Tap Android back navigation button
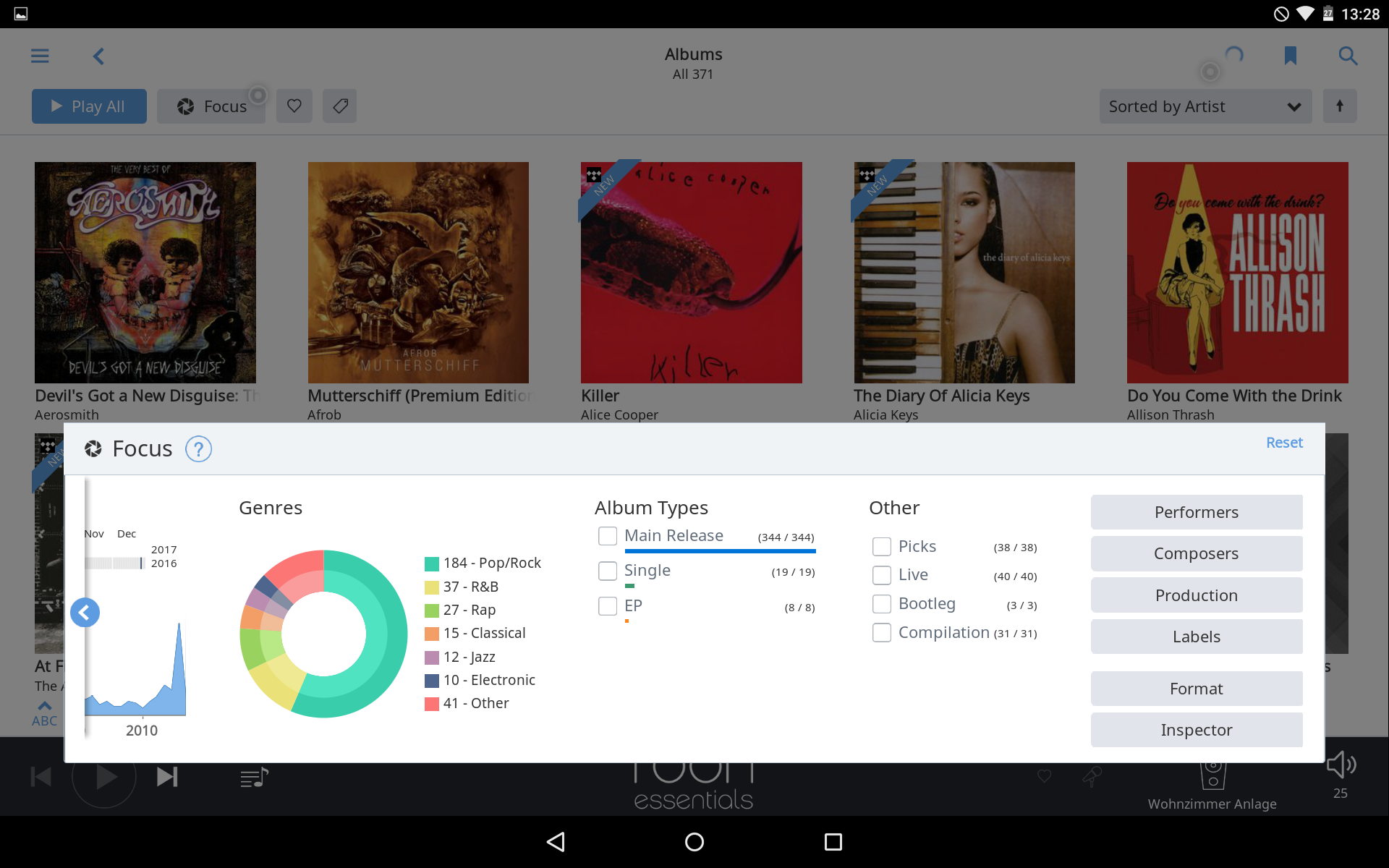The height and width of the screenshot is (868, 1389). (556, 842)
